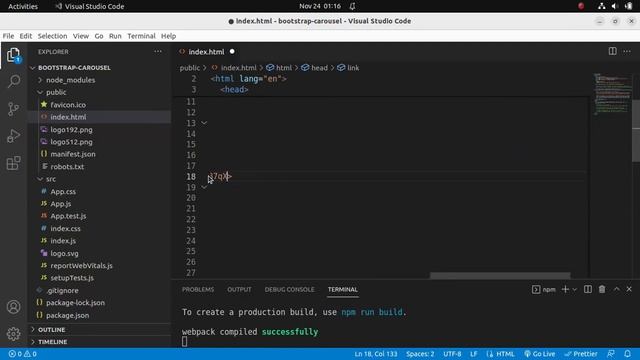
Task: Click the Prettier status bar item
Action: pos(581,354)
